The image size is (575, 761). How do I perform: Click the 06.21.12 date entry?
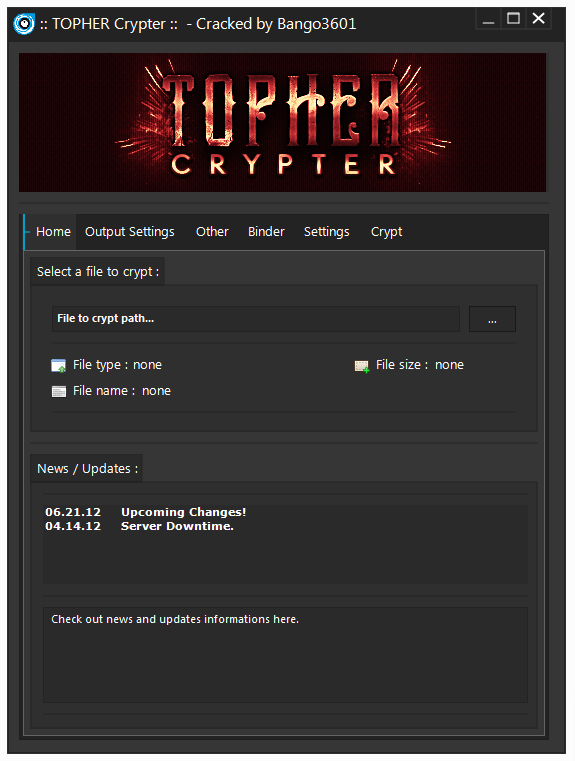pos(73,512)
